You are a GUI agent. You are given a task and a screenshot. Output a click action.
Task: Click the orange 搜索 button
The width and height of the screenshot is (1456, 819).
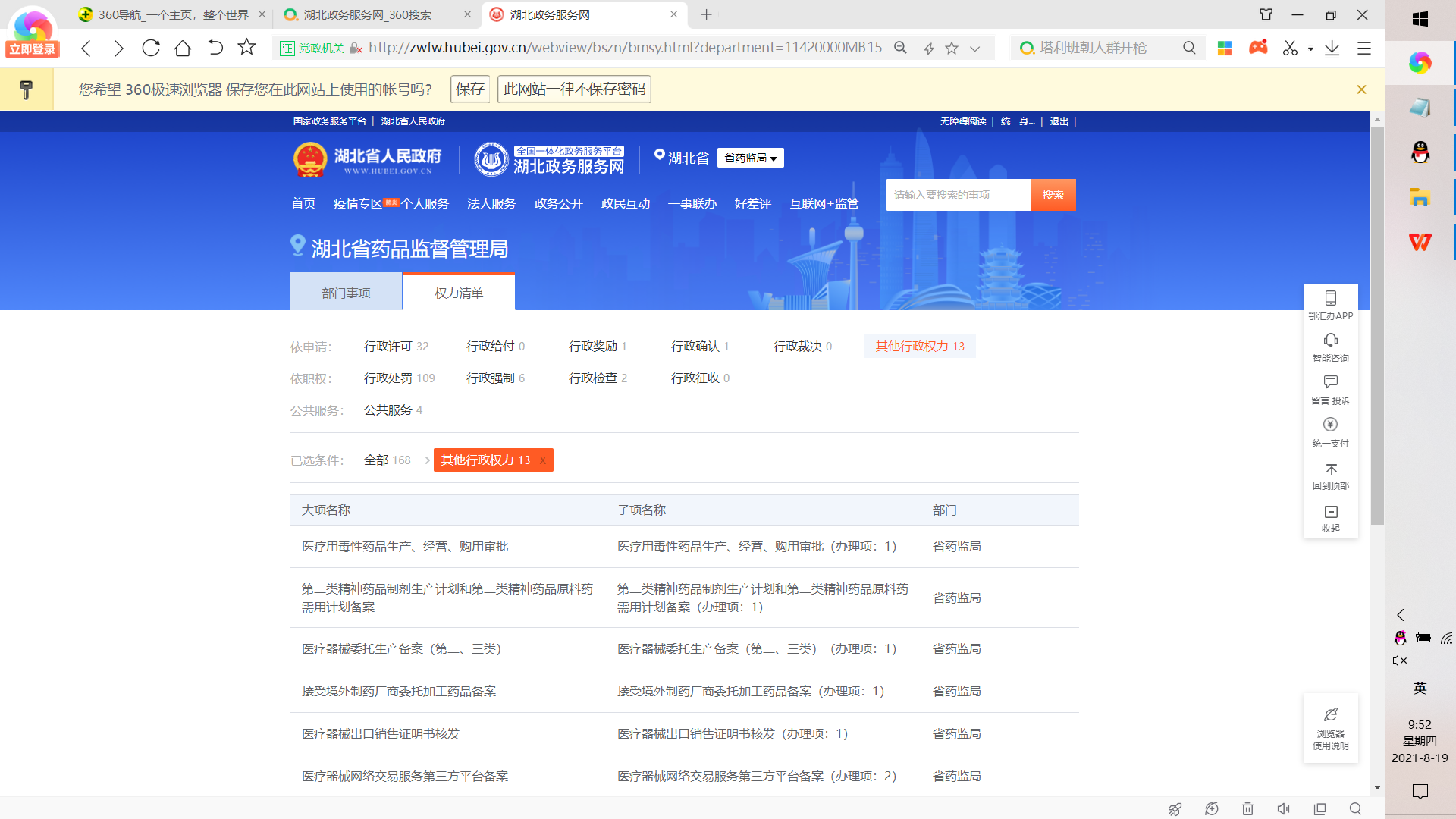[1053, 195]
